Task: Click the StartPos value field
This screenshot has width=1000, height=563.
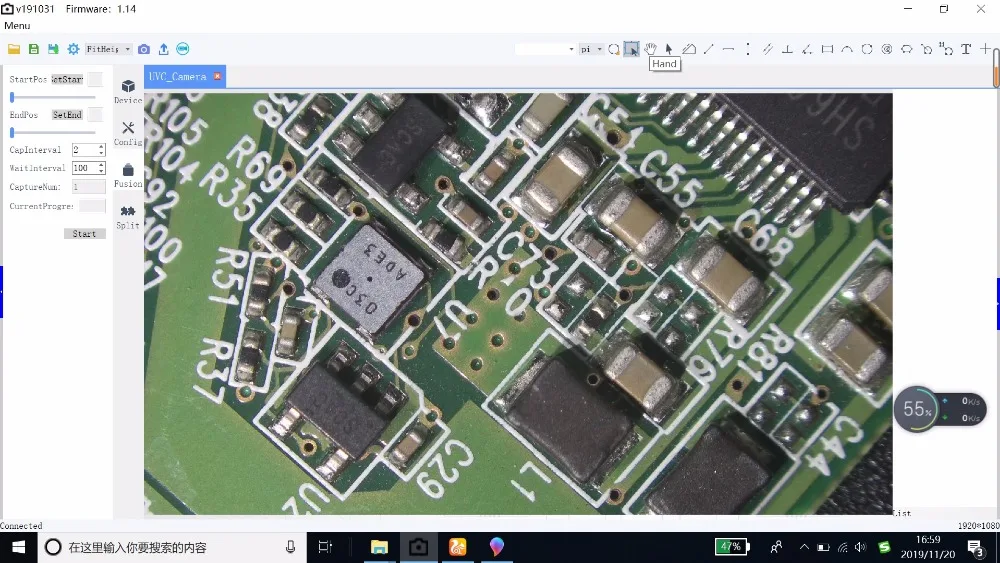Action: coord(94,79)
